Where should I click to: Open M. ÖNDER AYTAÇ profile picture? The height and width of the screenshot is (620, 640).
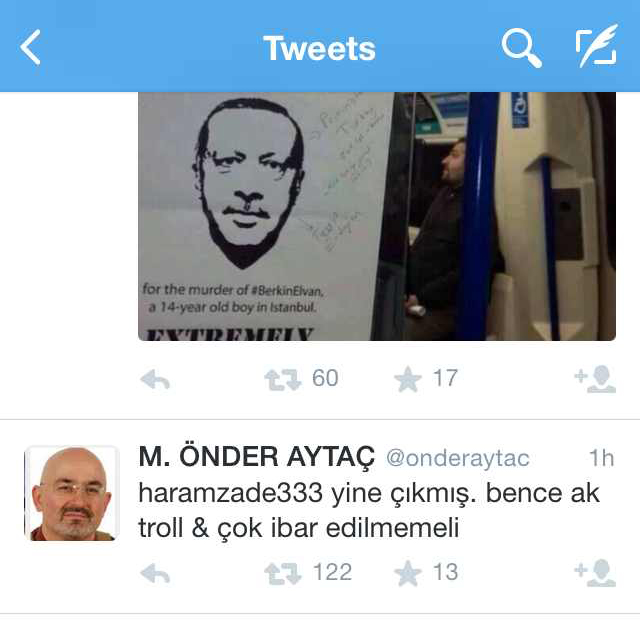point(72,493)
